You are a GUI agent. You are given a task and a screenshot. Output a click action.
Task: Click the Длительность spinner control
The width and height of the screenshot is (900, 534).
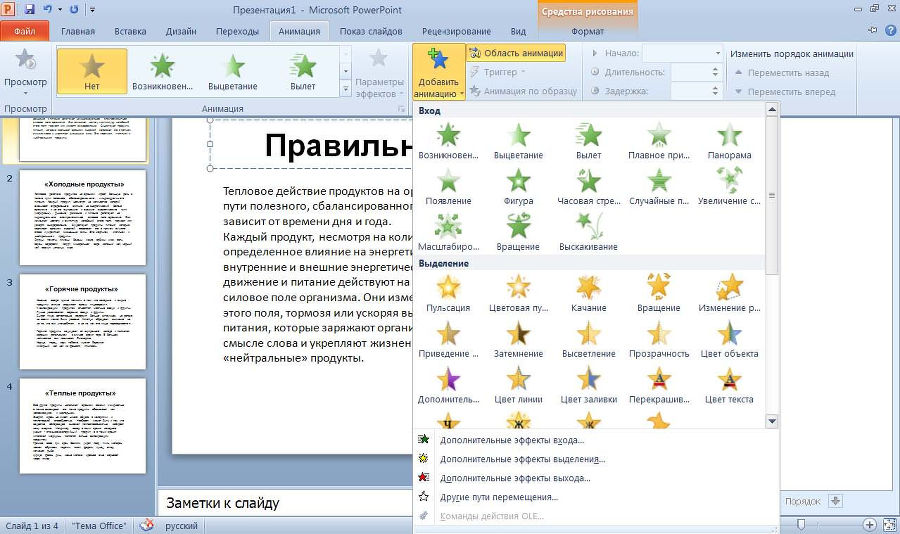715,72
